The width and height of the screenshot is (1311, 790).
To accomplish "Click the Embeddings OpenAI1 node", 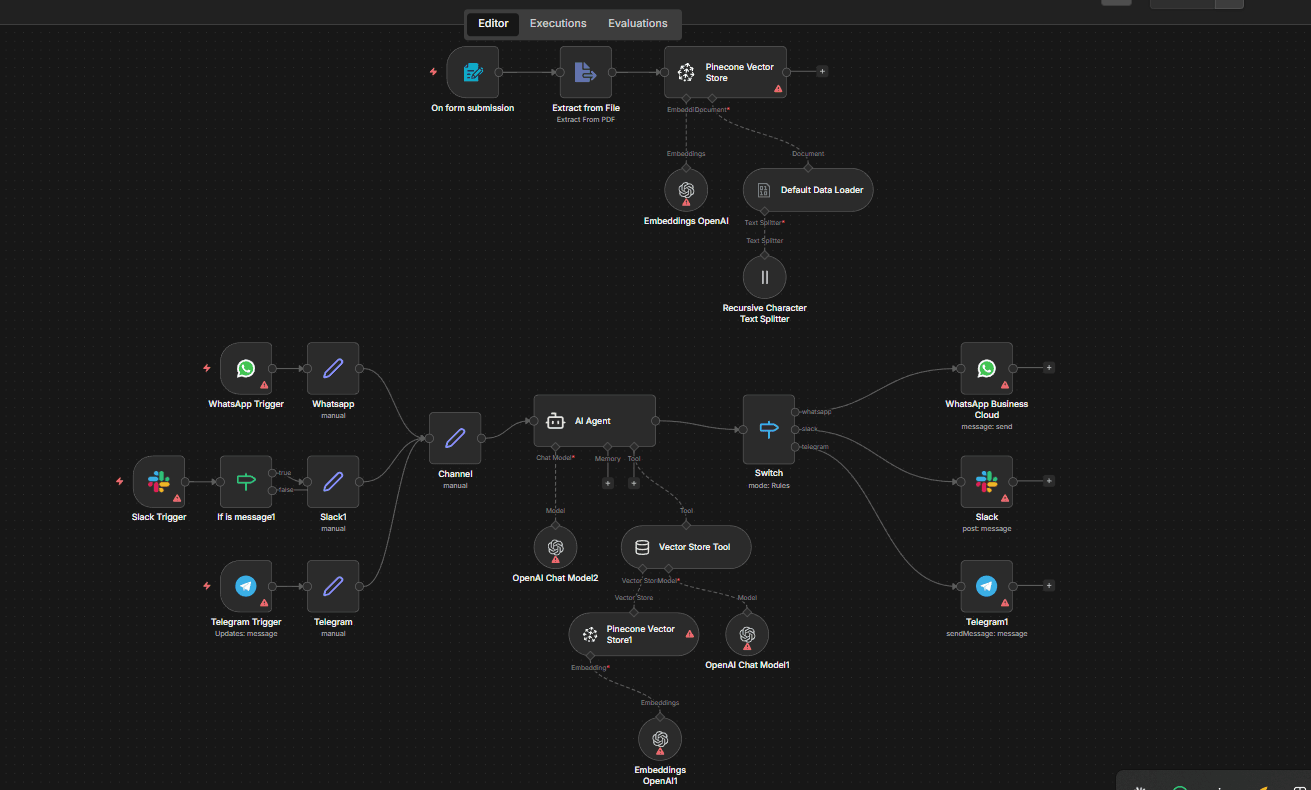I will 660,739.
